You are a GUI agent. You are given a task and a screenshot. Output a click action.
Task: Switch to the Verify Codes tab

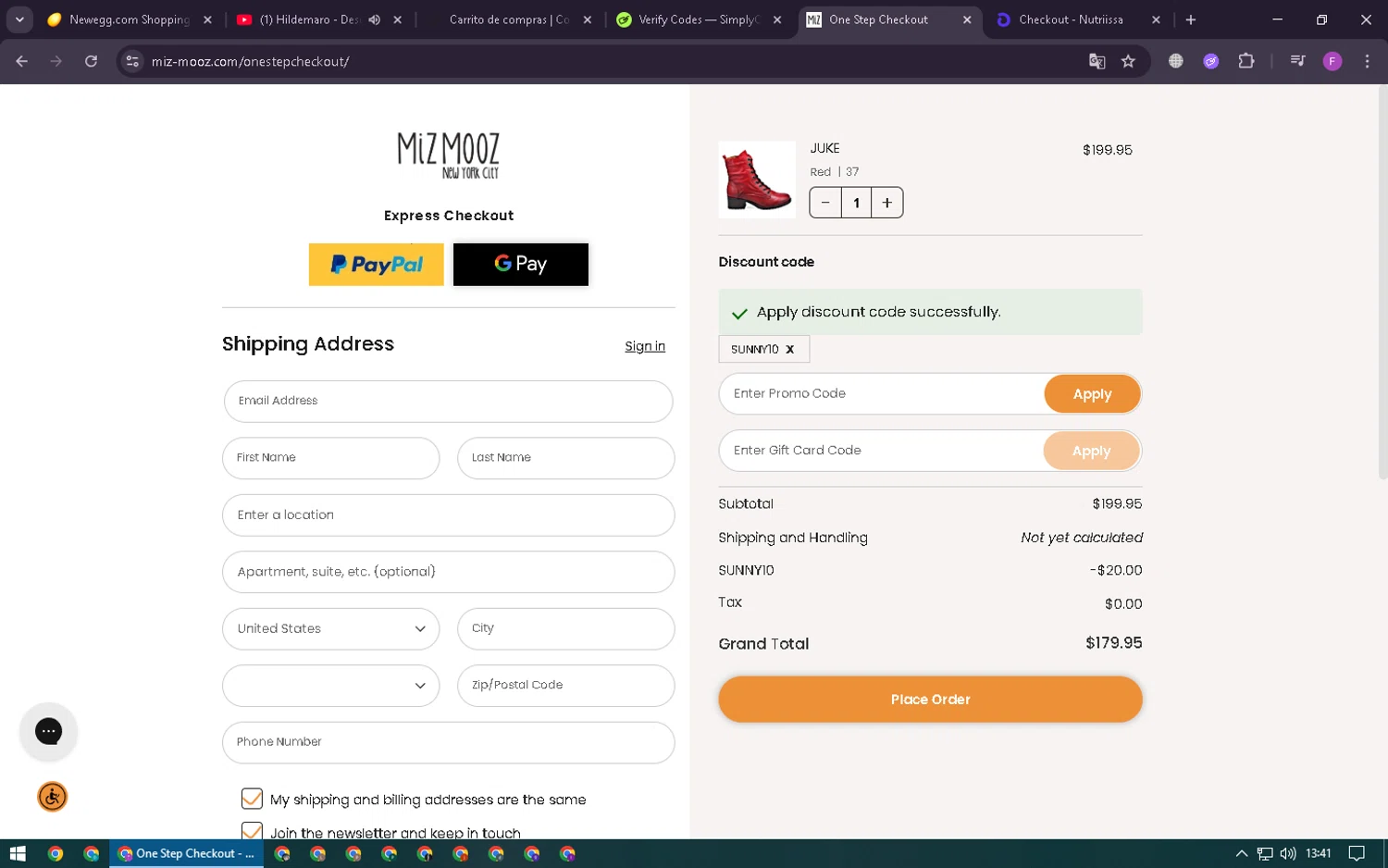click(699, 19)
